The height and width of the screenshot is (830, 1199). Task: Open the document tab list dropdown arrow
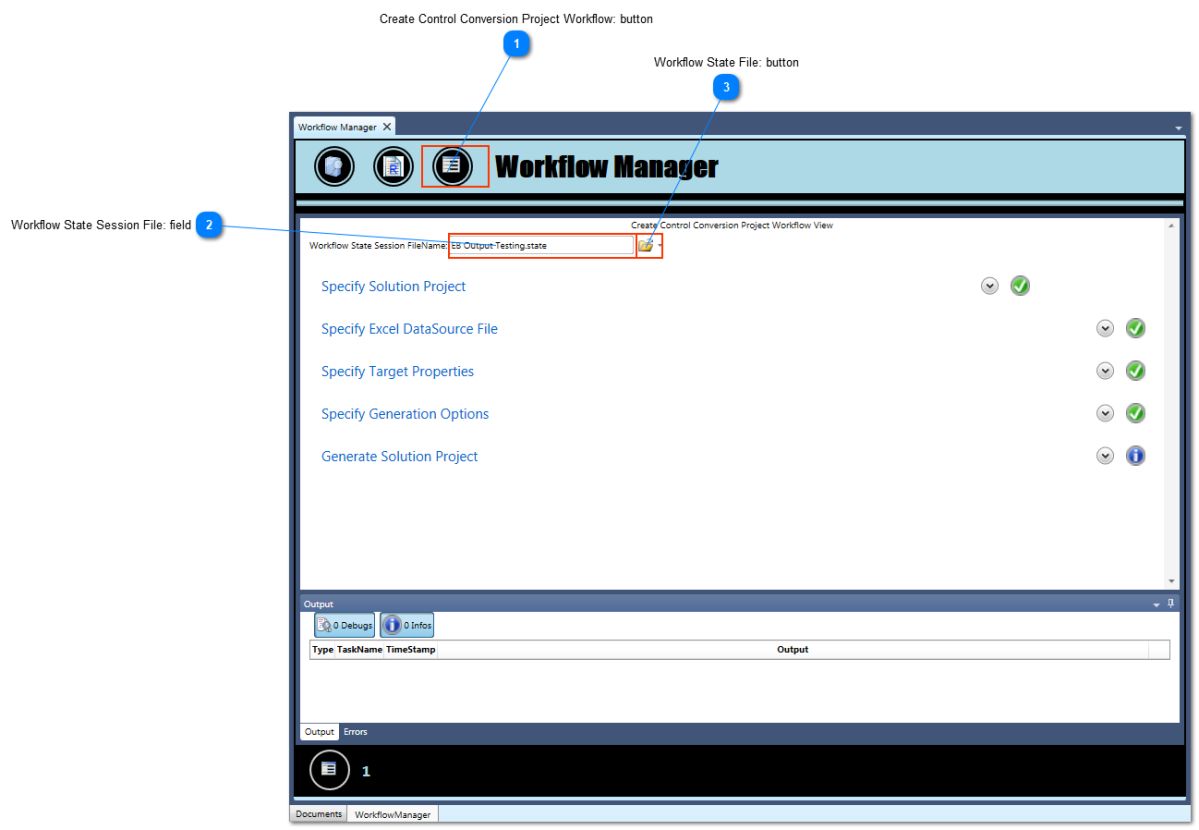tap(1178, 128)
